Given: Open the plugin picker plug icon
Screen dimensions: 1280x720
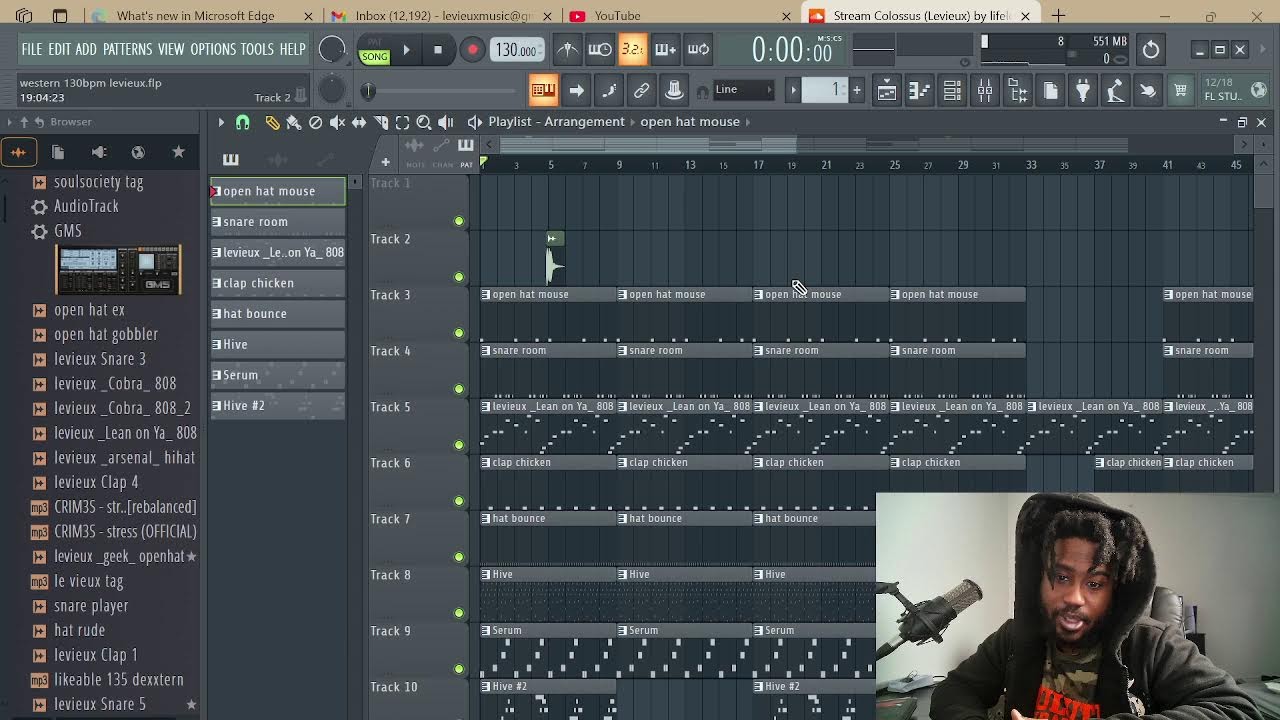Looking at the screenshot, I should [1083, 91].
